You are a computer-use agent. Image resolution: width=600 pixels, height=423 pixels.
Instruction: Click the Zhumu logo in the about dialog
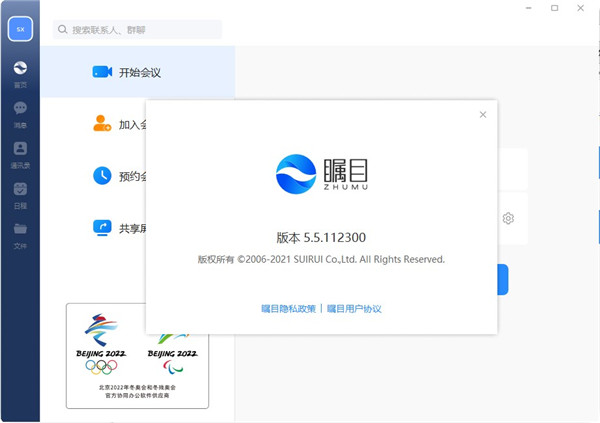pyautogui.click(x=322, y=174)
